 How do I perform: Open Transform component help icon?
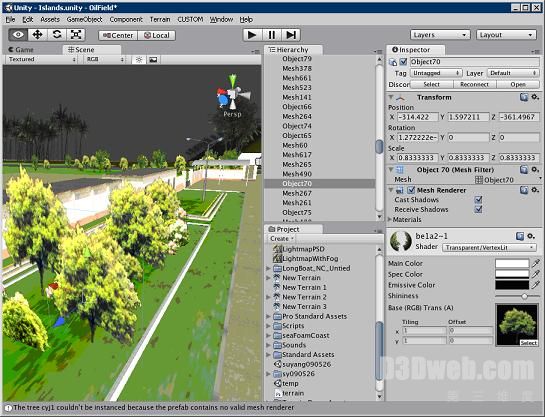tap(524, 97)
